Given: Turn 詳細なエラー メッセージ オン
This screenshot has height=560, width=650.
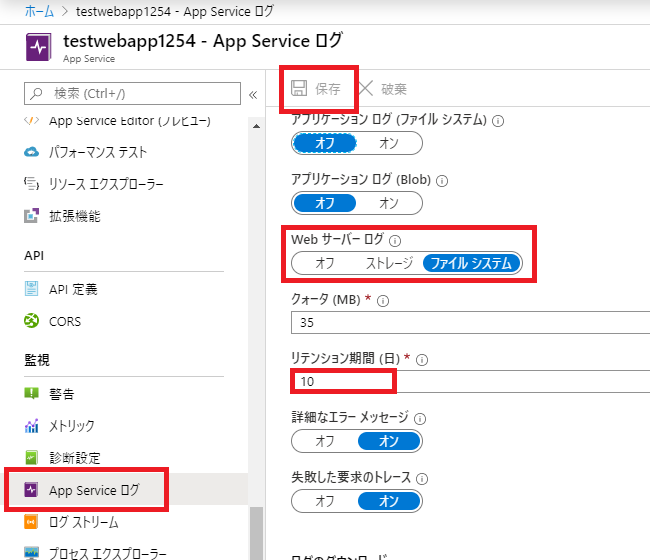Looking at the screenshot, I should [x=389, y=441].
